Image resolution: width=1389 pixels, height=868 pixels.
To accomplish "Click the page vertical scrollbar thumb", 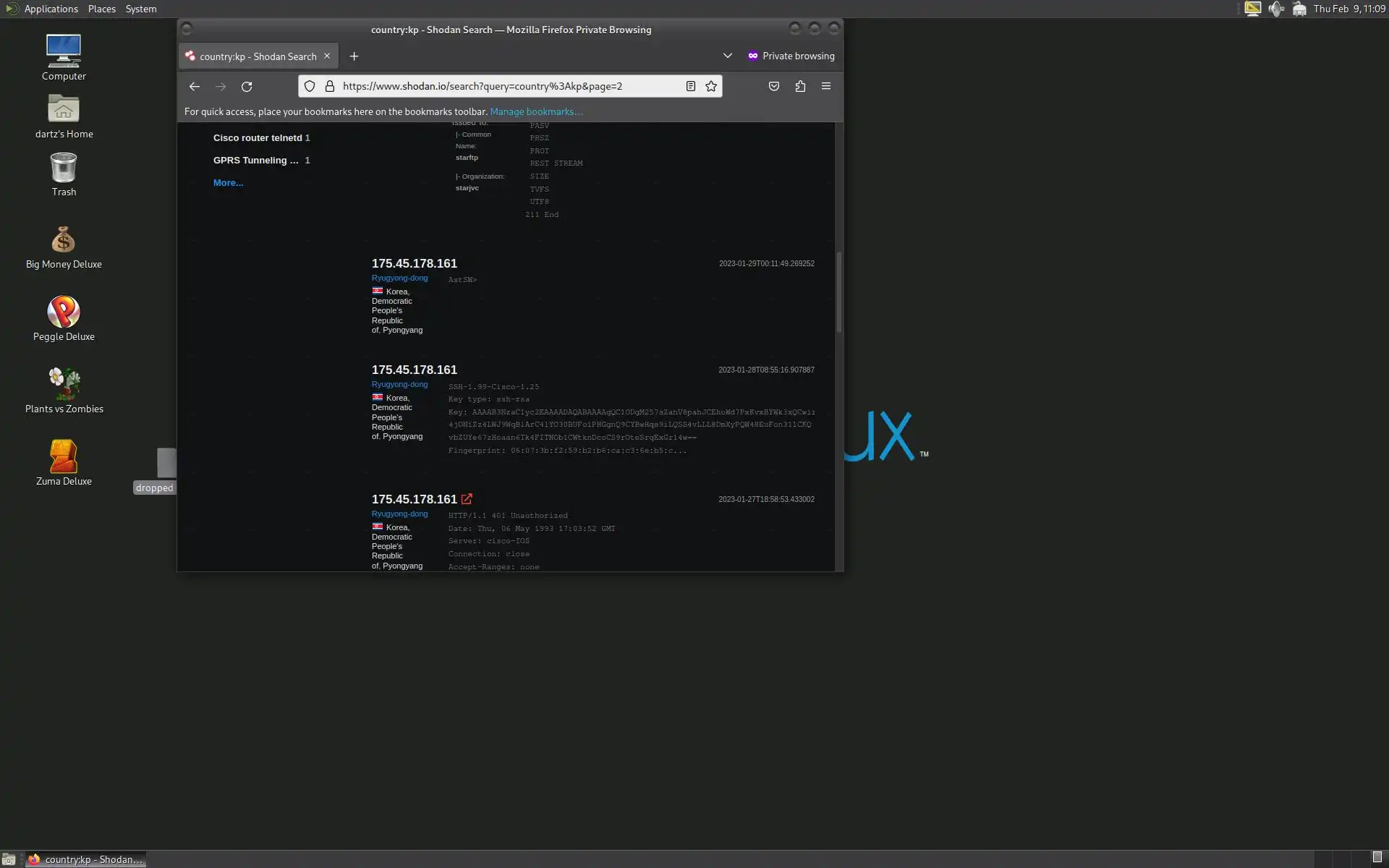I will (x=839, y=292).
